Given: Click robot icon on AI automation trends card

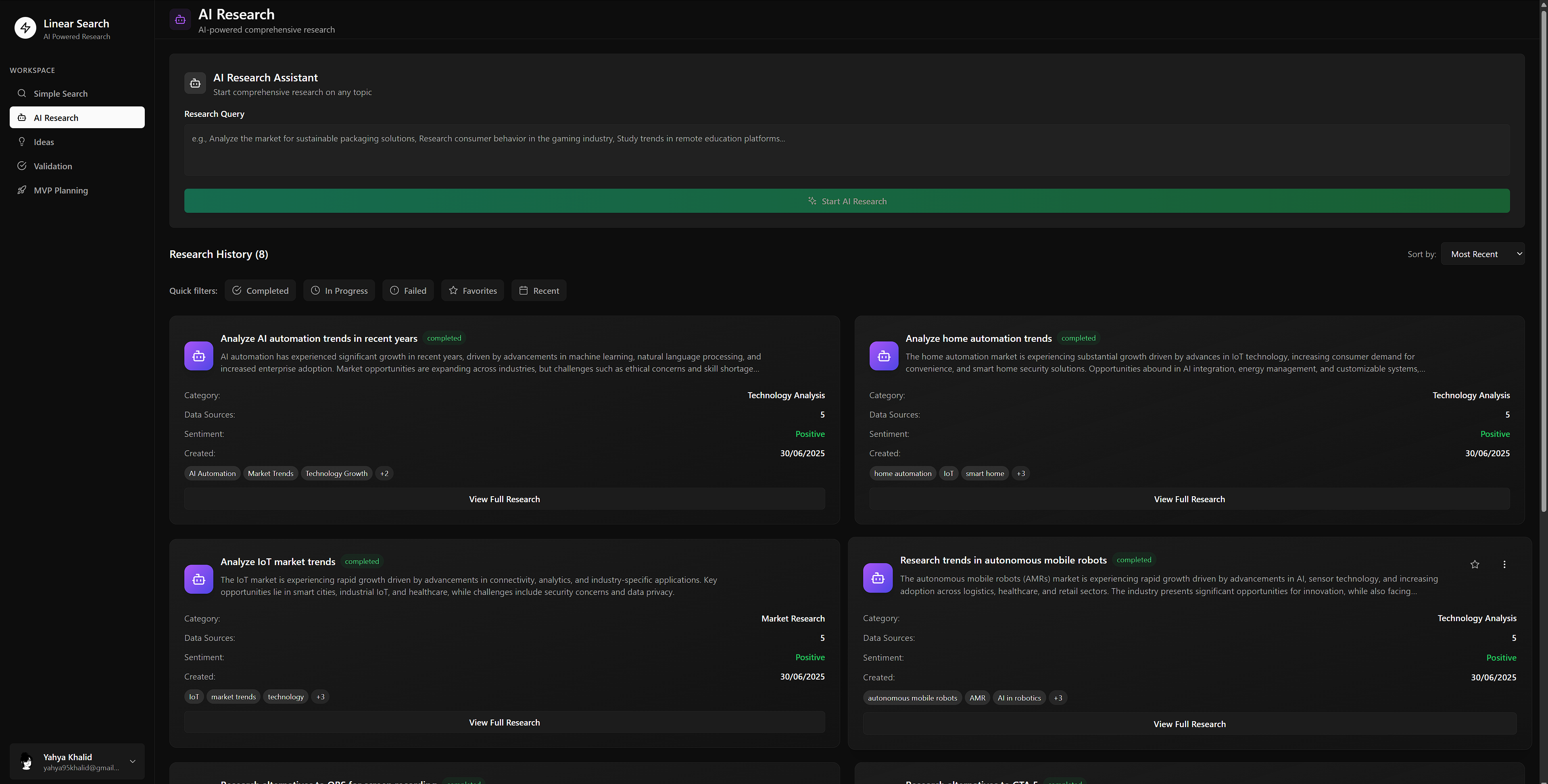Looking at the screenshot, I should [198, 356].
